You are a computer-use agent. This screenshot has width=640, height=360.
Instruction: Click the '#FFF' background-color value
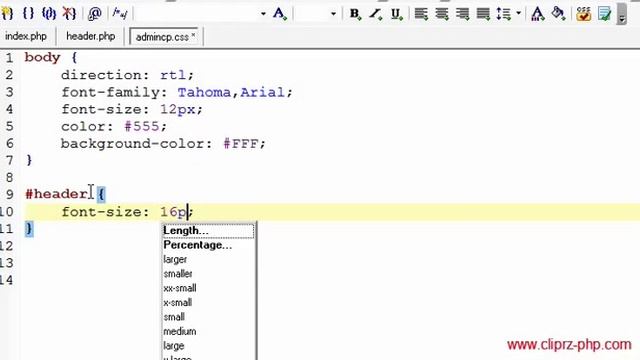[x=240, y=144]
